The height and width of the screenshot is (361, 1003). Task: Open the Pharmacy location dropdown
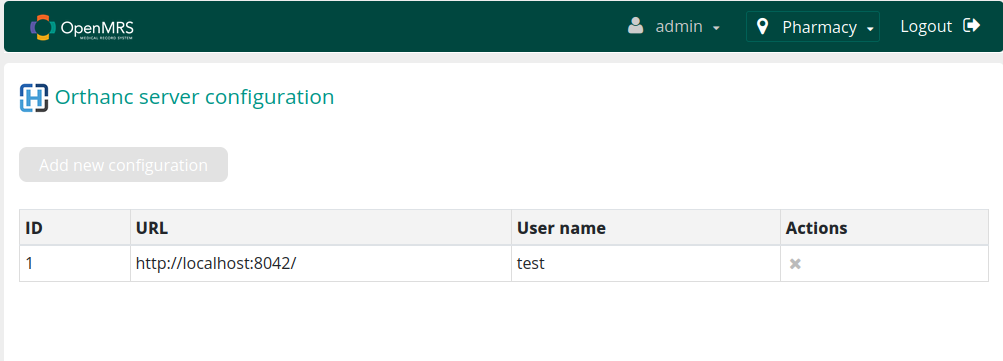click(812, 27)
